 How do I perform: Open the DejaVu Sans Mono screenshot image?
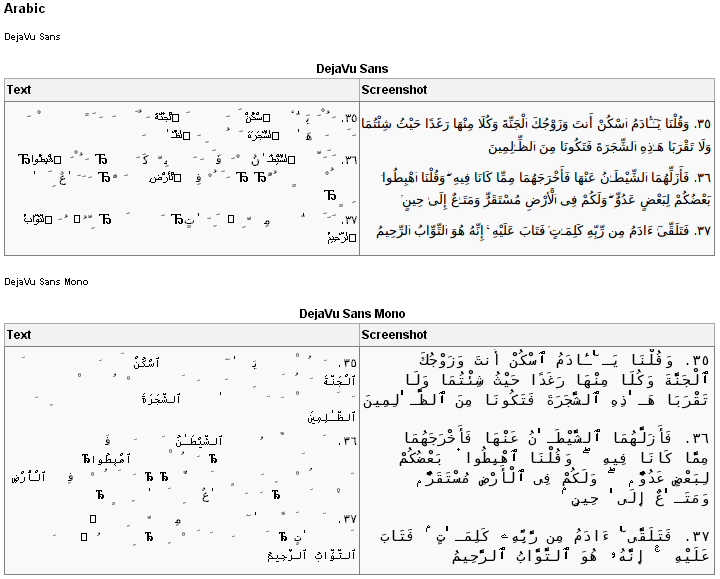coord(538,460)
